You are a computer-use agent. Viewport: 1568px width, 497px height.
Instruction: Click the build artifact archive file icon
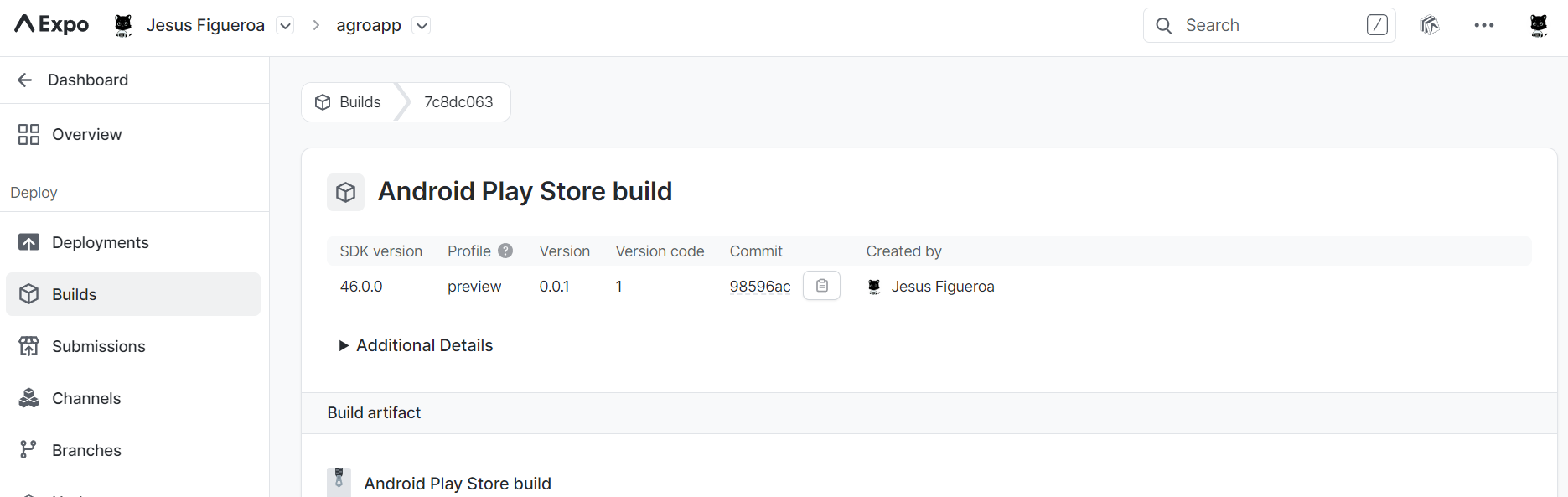point(339,482)
